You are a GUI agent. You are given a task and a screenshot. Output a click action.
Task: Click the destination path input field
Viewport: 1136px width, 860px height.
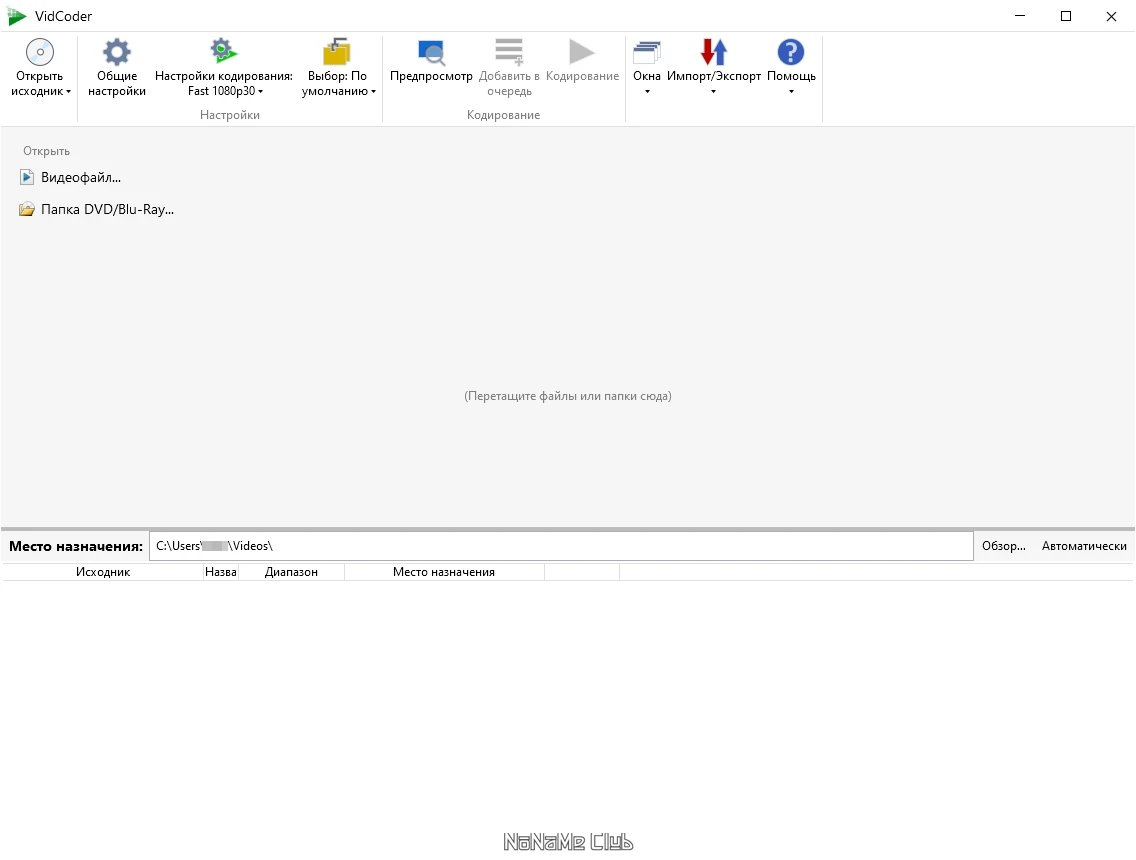(x=561, y=546)
